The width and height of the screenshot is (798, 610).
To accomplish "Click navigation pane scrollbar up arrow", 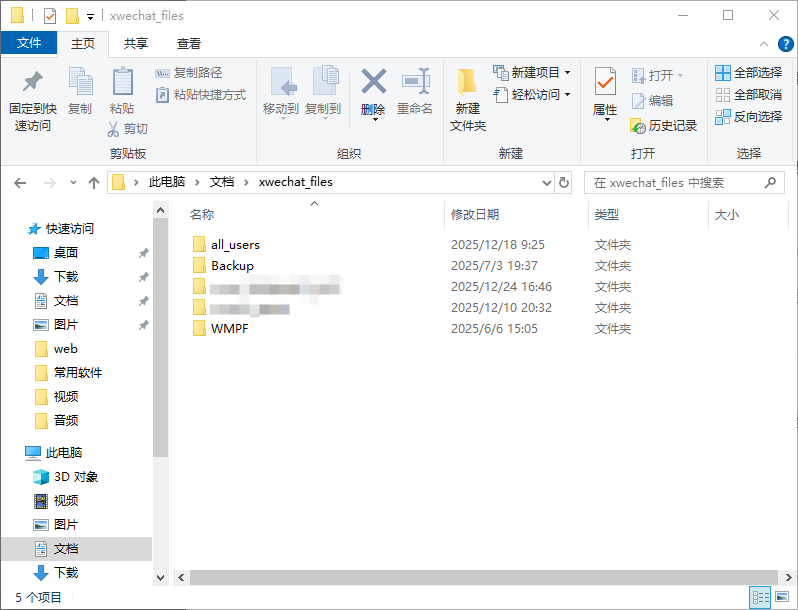I will tap(160, 210).
